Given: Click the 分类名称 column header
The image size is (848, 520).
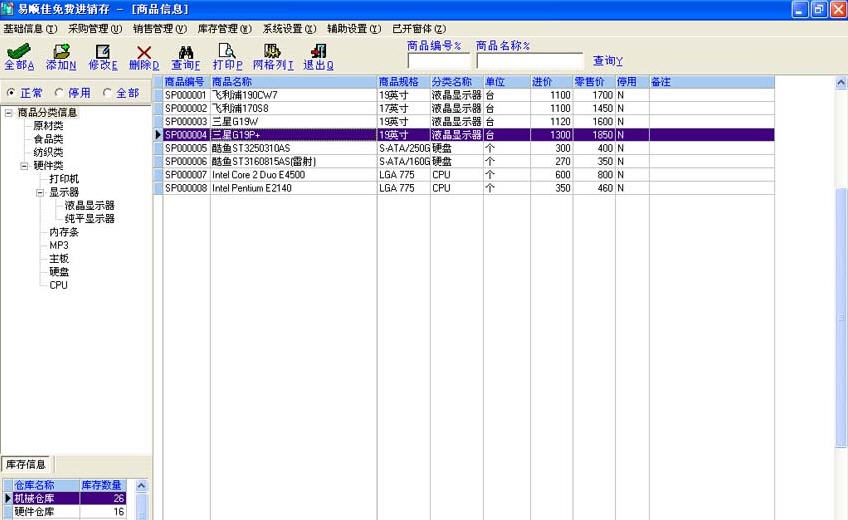Looking at the screenshot, I should click(x=456, y=82).
